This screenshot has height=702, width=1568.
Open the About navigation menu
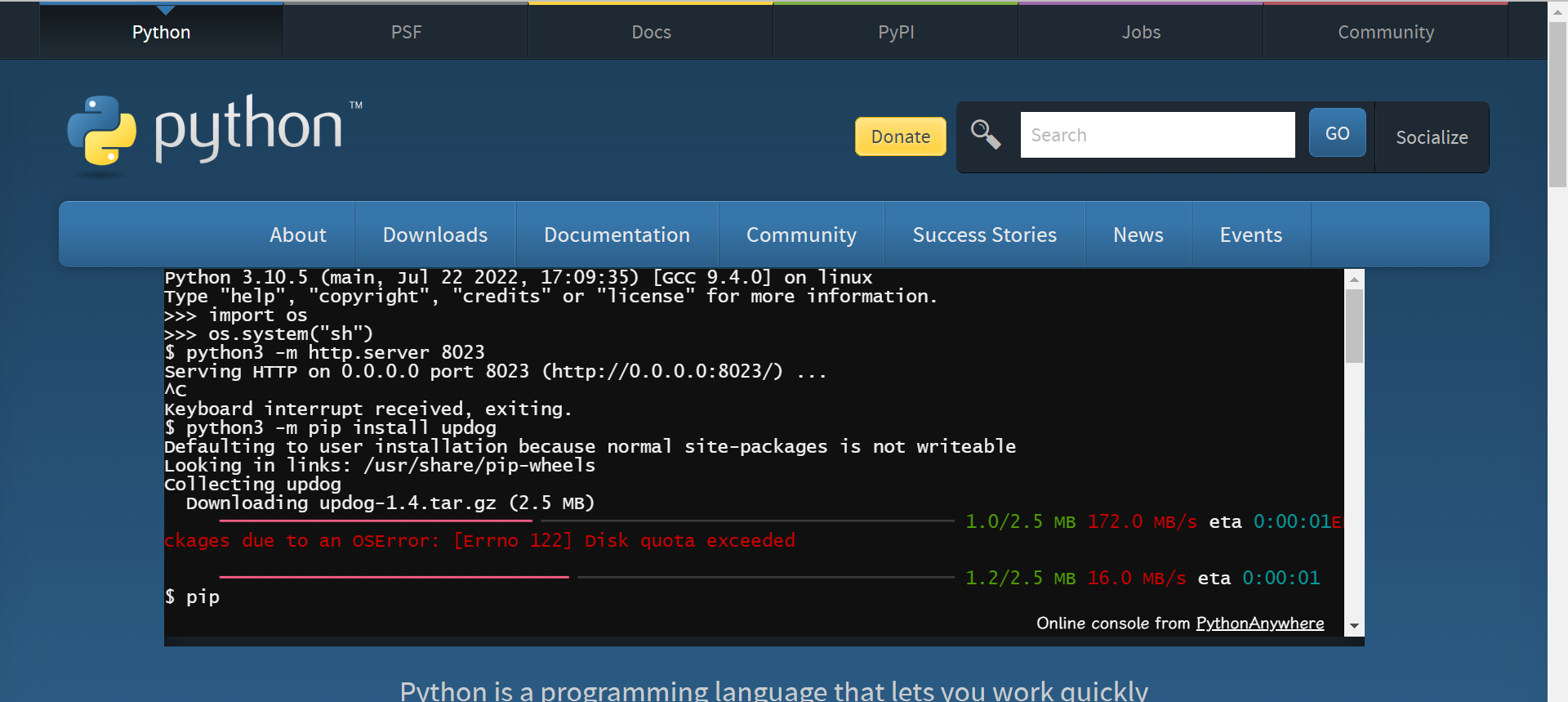(x=298, y=235)
